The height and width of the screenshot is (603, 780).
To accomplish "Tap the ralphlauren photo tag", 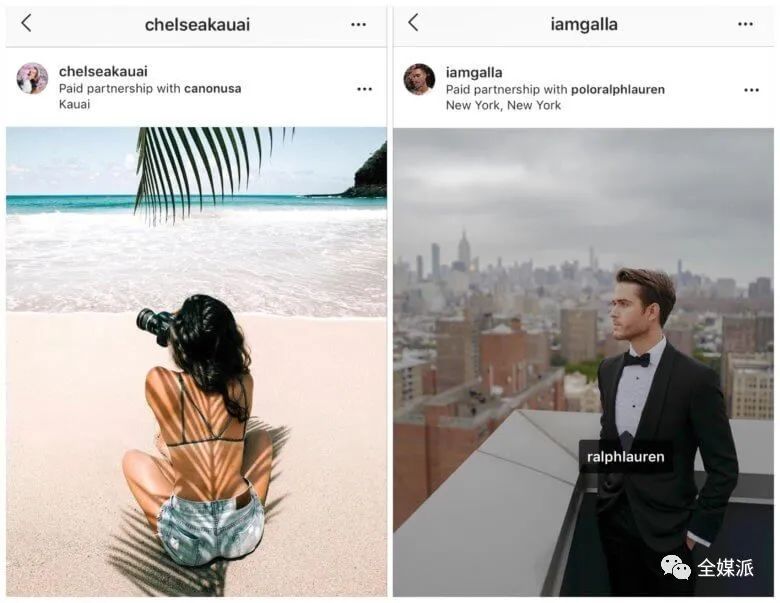I will 626,457.
